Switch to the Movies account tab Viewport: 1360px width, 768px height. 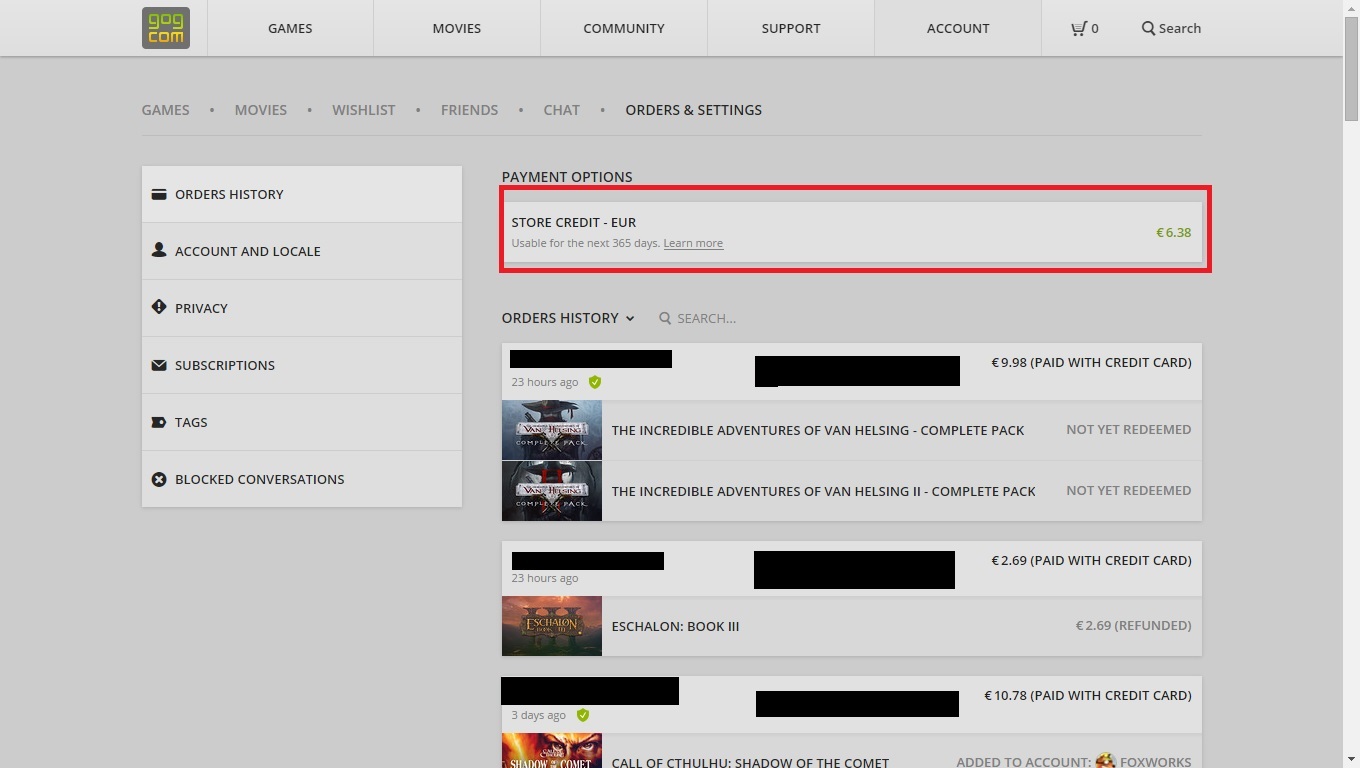click(x=261, y=110)
